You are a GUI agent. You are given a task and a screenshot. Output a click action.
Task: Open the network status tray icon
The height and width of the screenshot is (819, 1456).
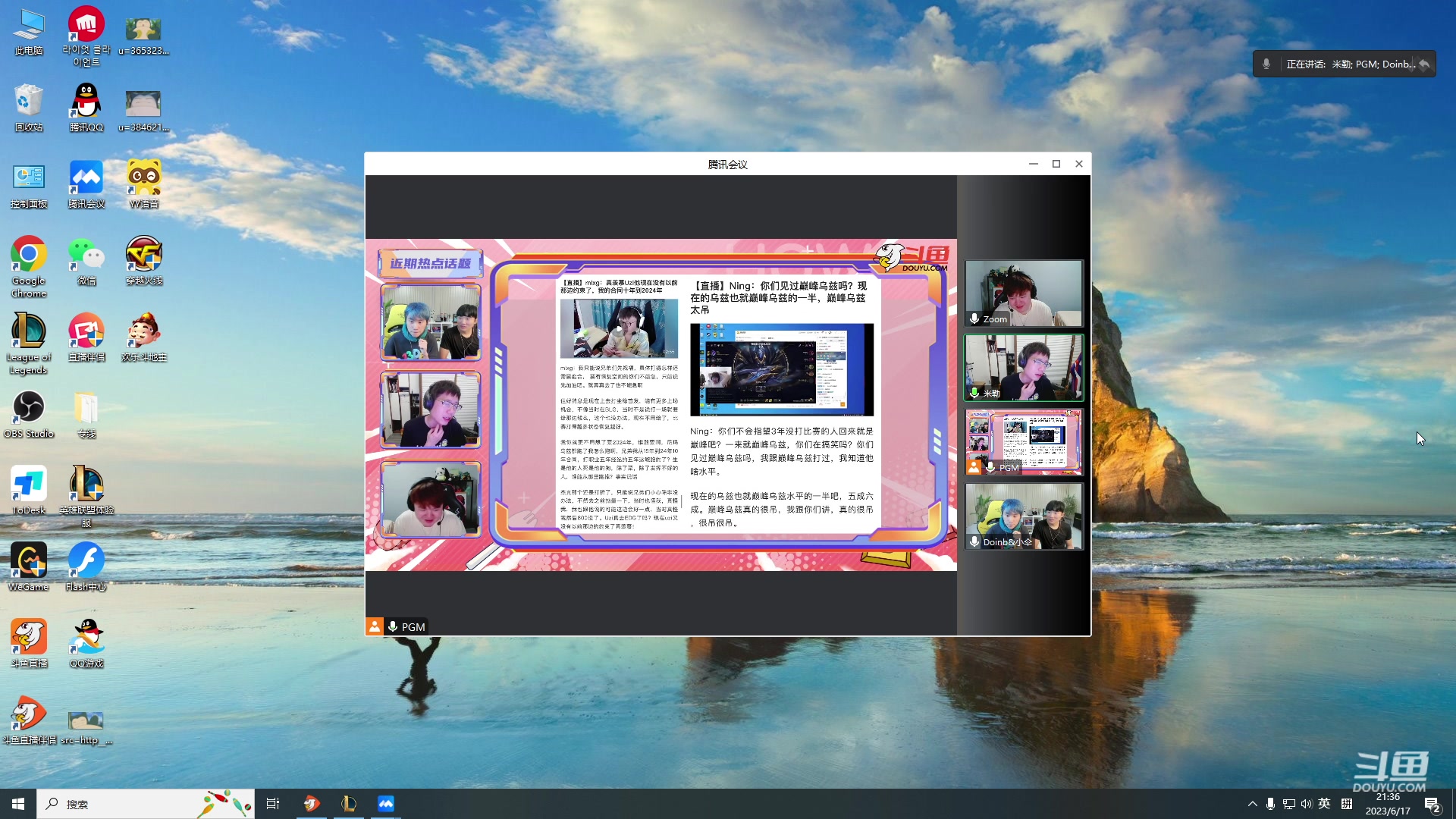pyautogui.click(x=1288, y=804)
